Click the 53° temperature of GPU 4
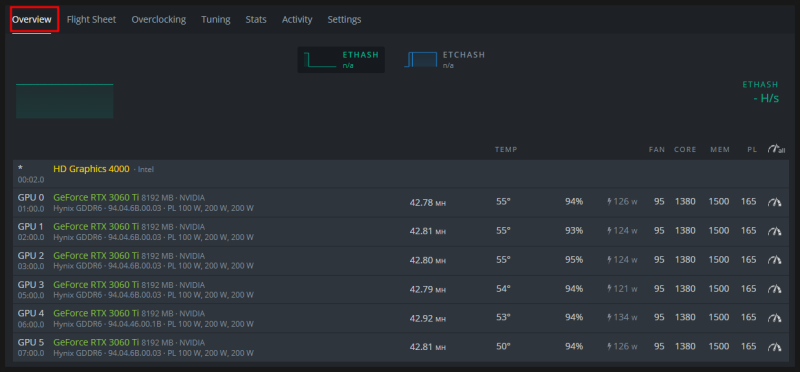The height and width of the screenshot is (372, 800). point(503,318)
